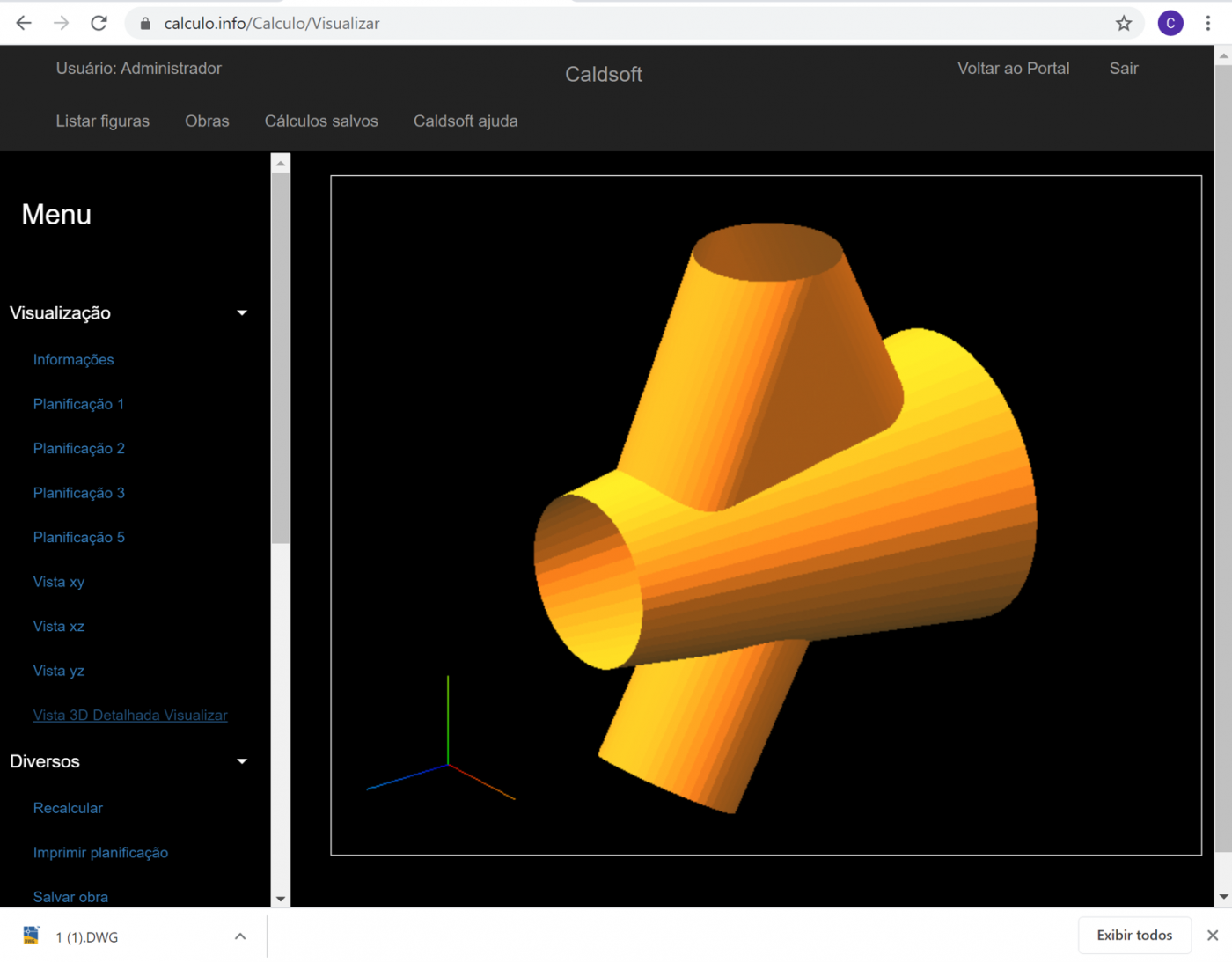This screenshot has height=962, width=1232.
Task: Show Vista xy view
Action: click(x=59, y=582)
